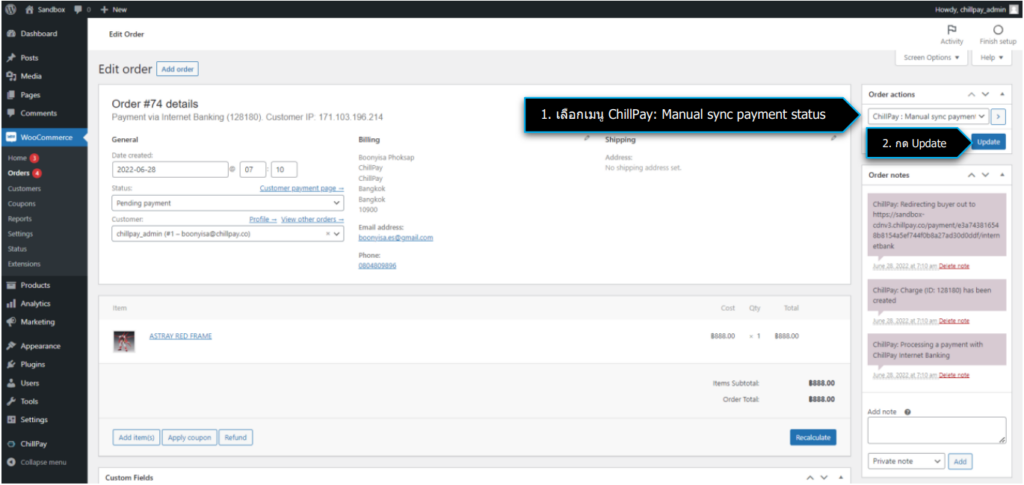The height and width of the screenshot is (485, 1024).
Task: Open the ASTRAY RED FRAME item link
Action: coord(180,336)
